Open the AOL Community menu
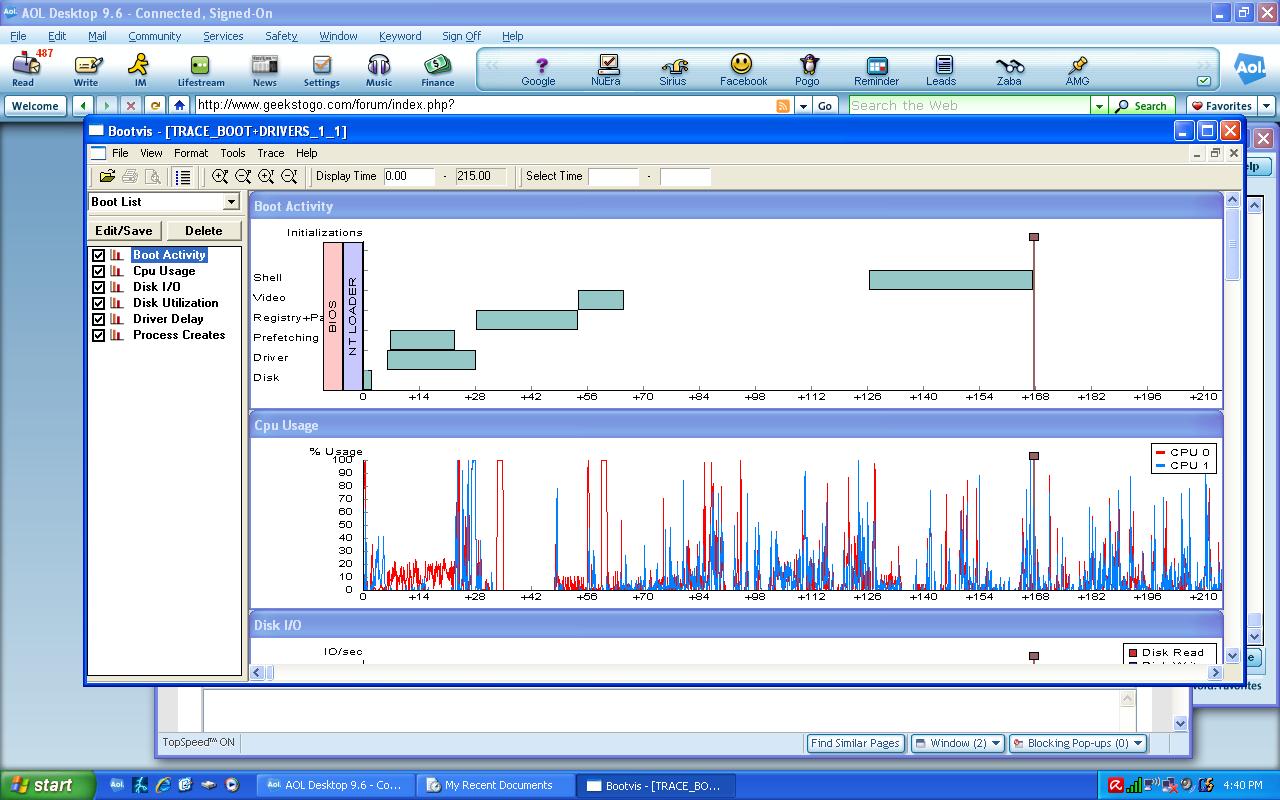The width and height of the screenshot is (1280, 800). [154, 36]
